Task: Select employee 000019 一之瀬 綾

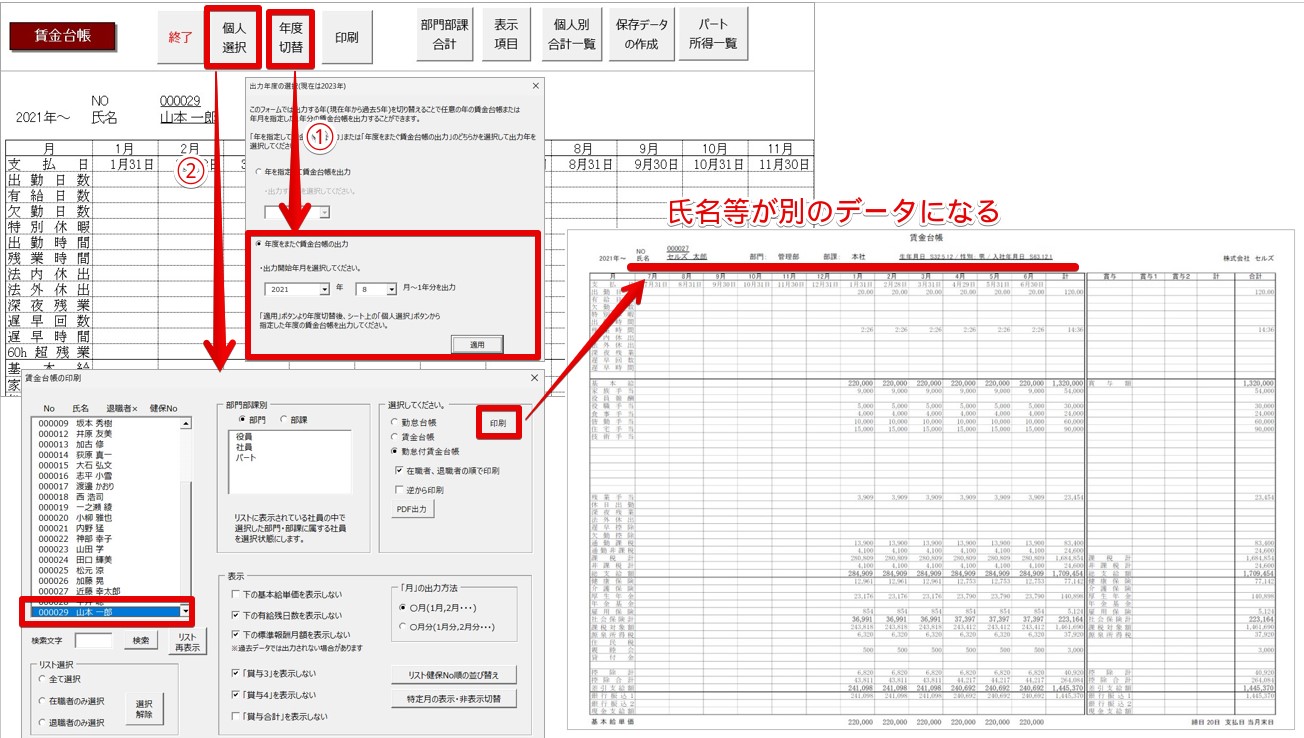Action: coord(107,509)
